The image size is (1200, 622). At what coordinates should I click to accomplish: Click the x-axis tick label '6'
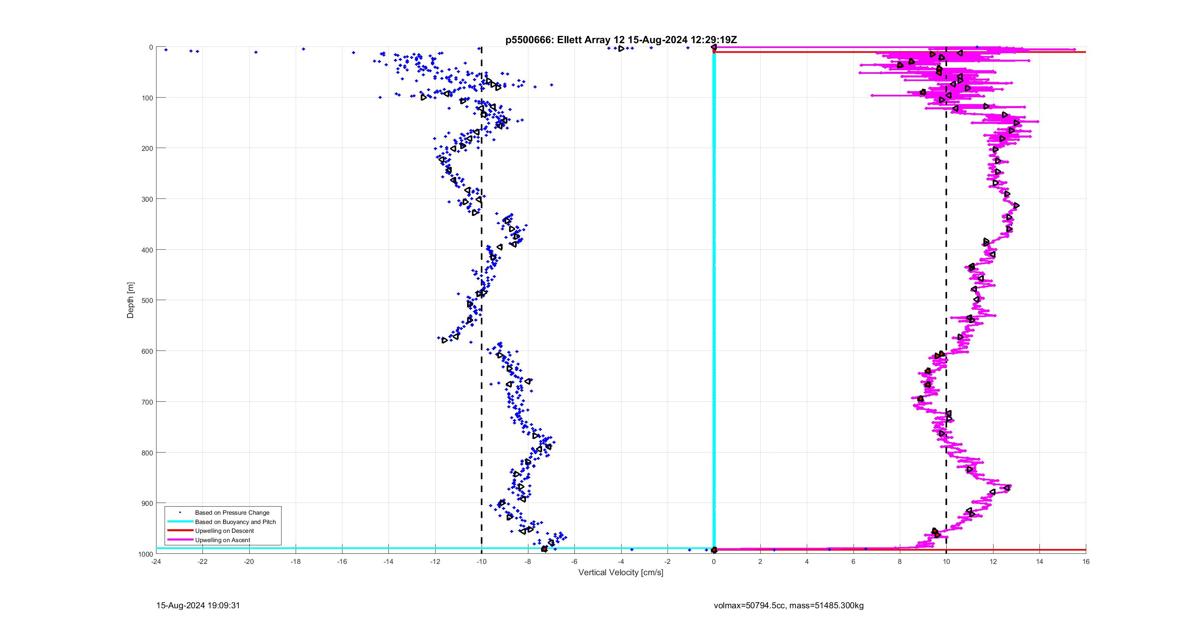tap(854, 561)
